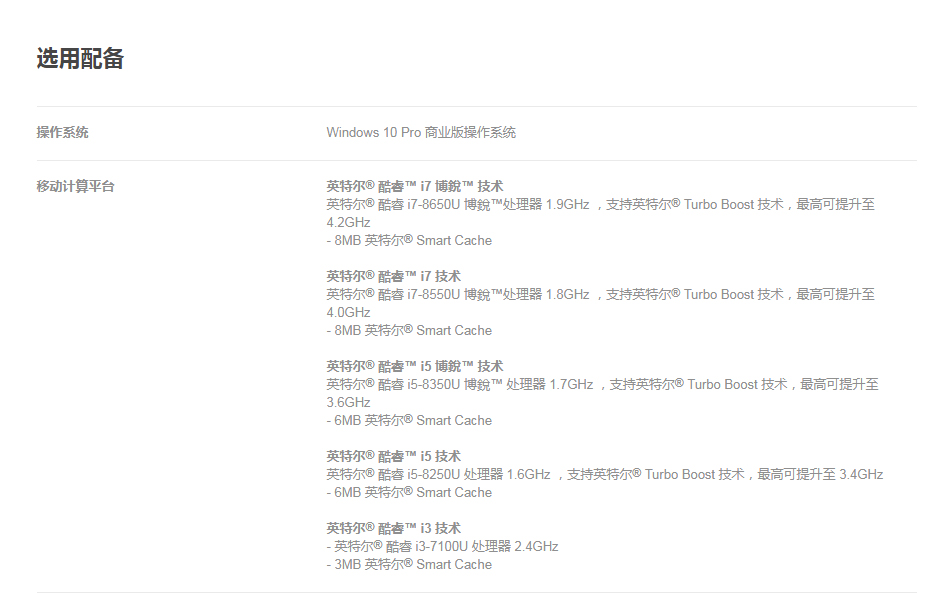The image size is (952, 593).
Task: Click the i3-7100U 处理器 2.4GHz line
Action: 442,546
